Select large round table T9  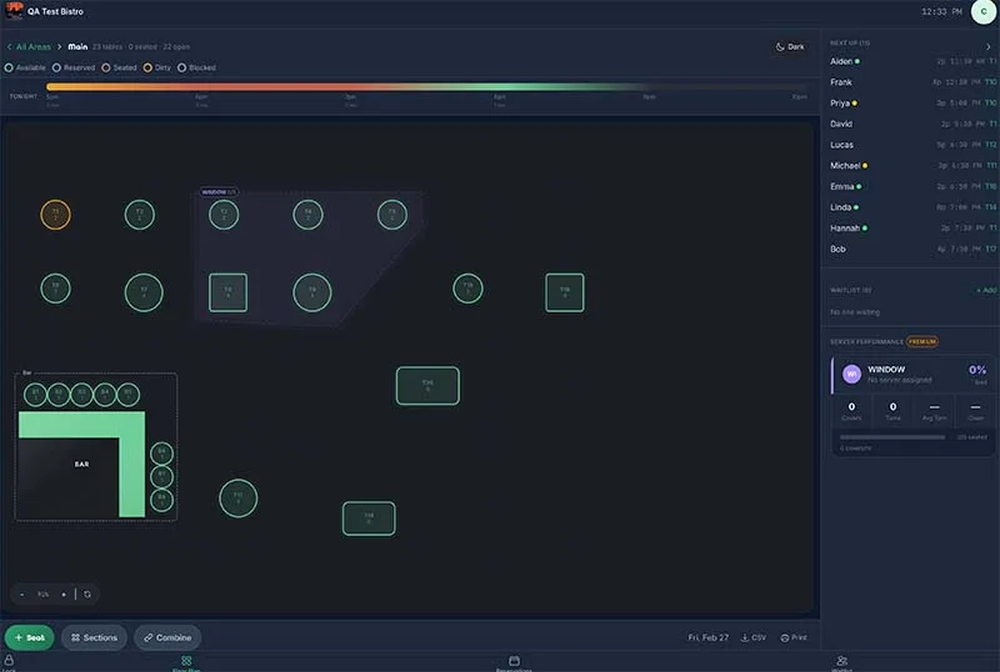(312, 293)
